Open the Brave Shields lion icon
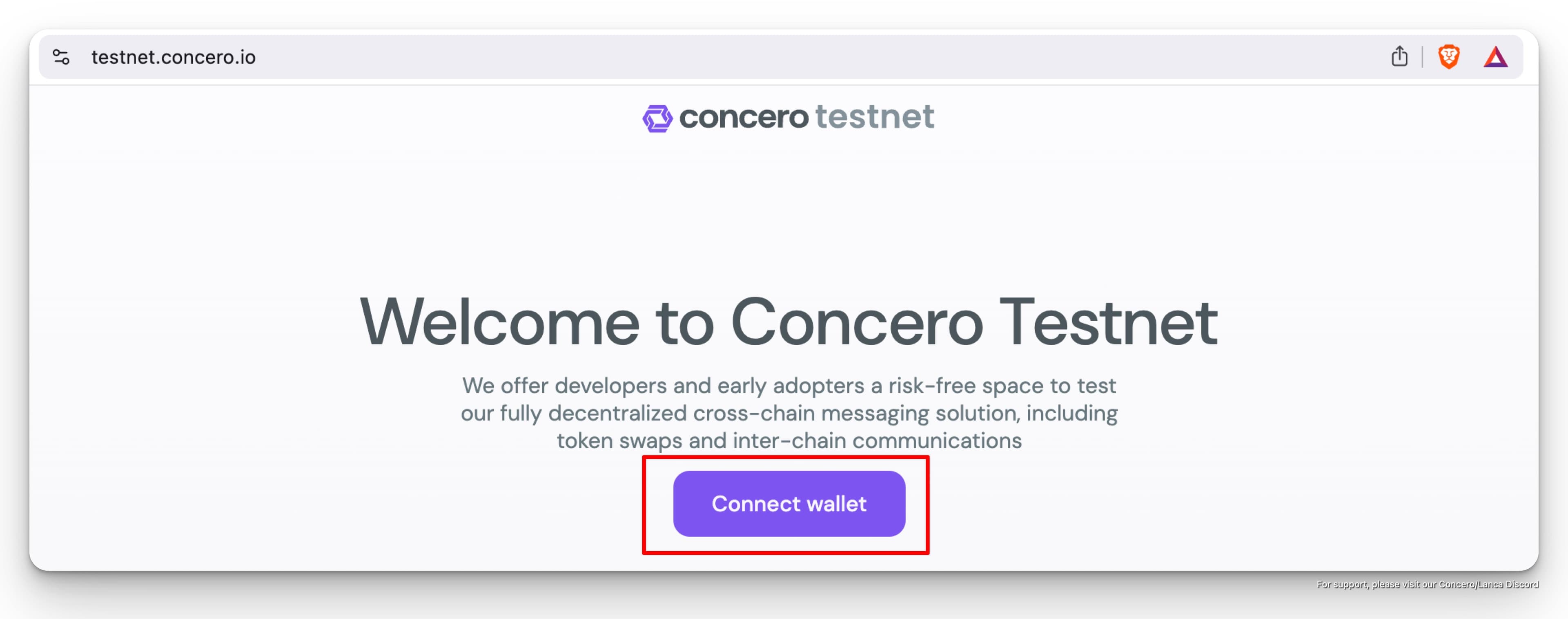Screen dimensions: 1568x619 tap(1449, 57)
